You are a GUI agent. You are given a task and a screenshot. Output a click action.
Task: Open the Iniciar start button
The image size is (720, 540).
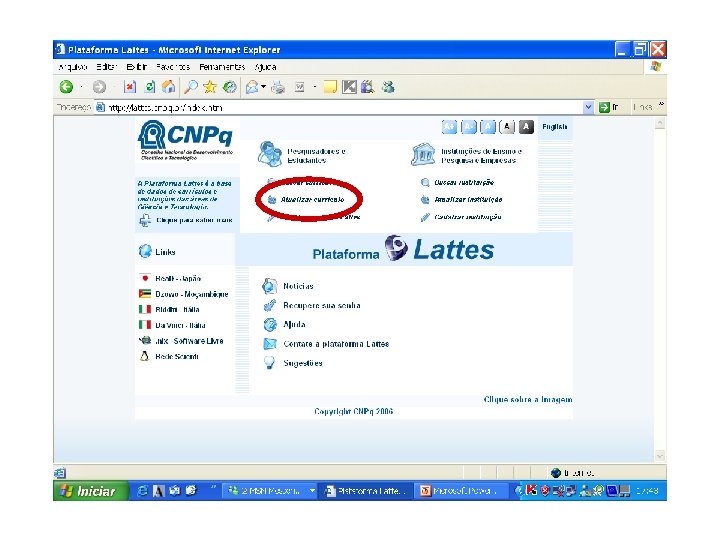click(91, 491)
